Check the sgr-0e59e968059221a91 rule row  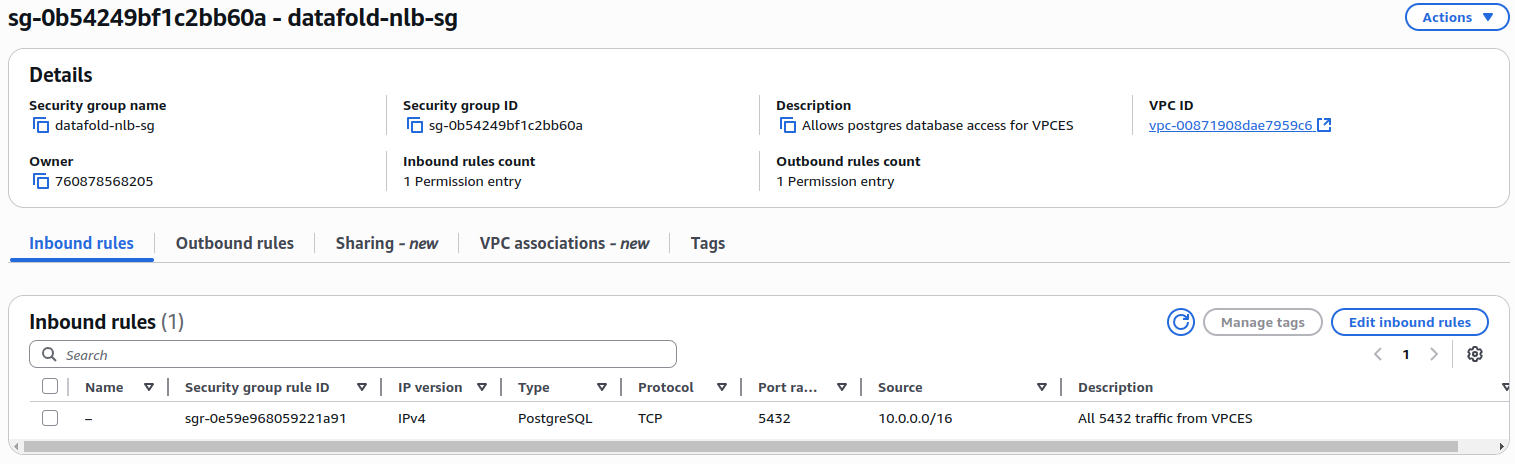point(50,418)
